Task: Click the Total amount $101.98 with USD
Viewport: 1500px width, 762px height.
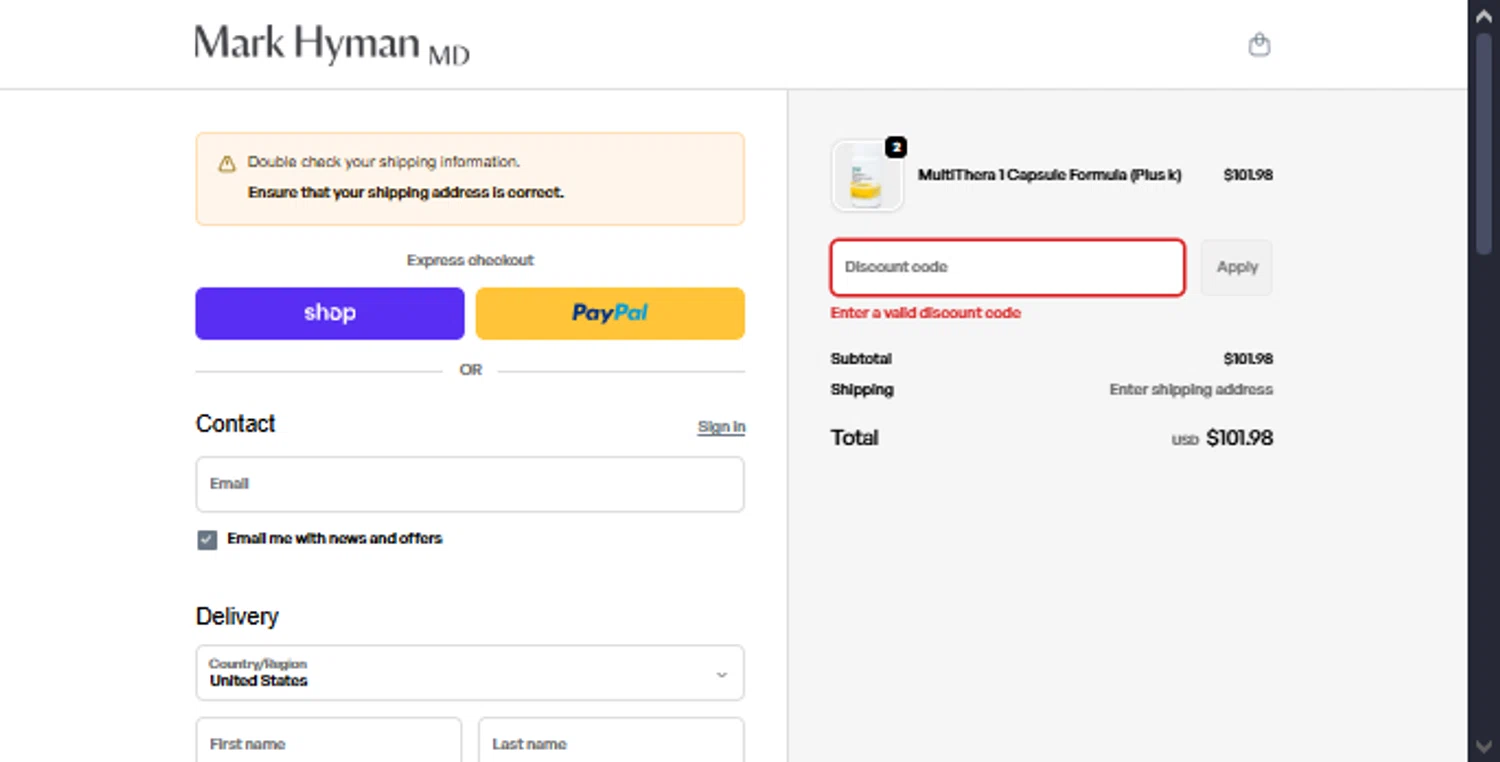Action: [1222, 438]
